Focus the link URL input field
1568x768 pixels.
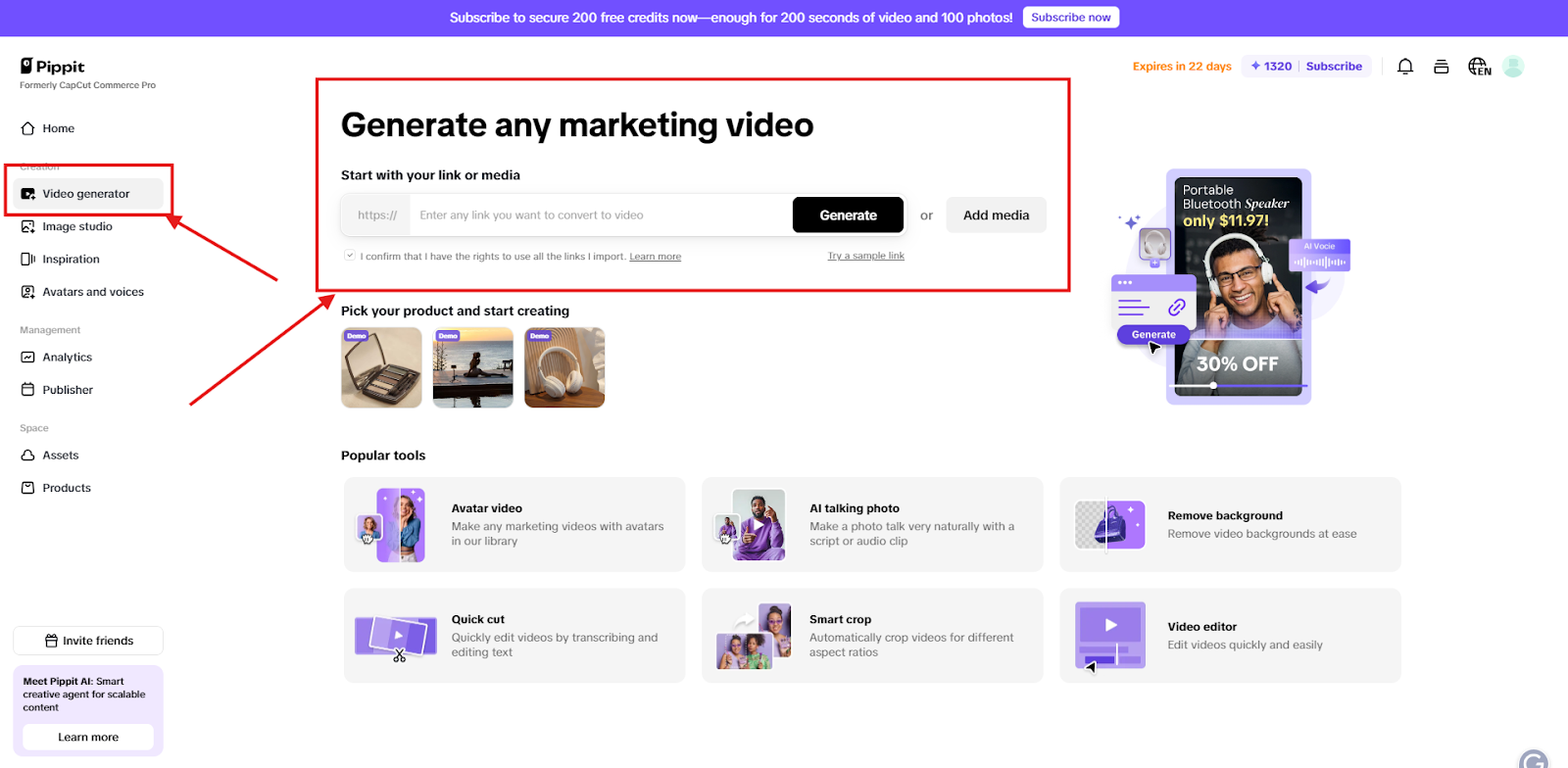600,216
